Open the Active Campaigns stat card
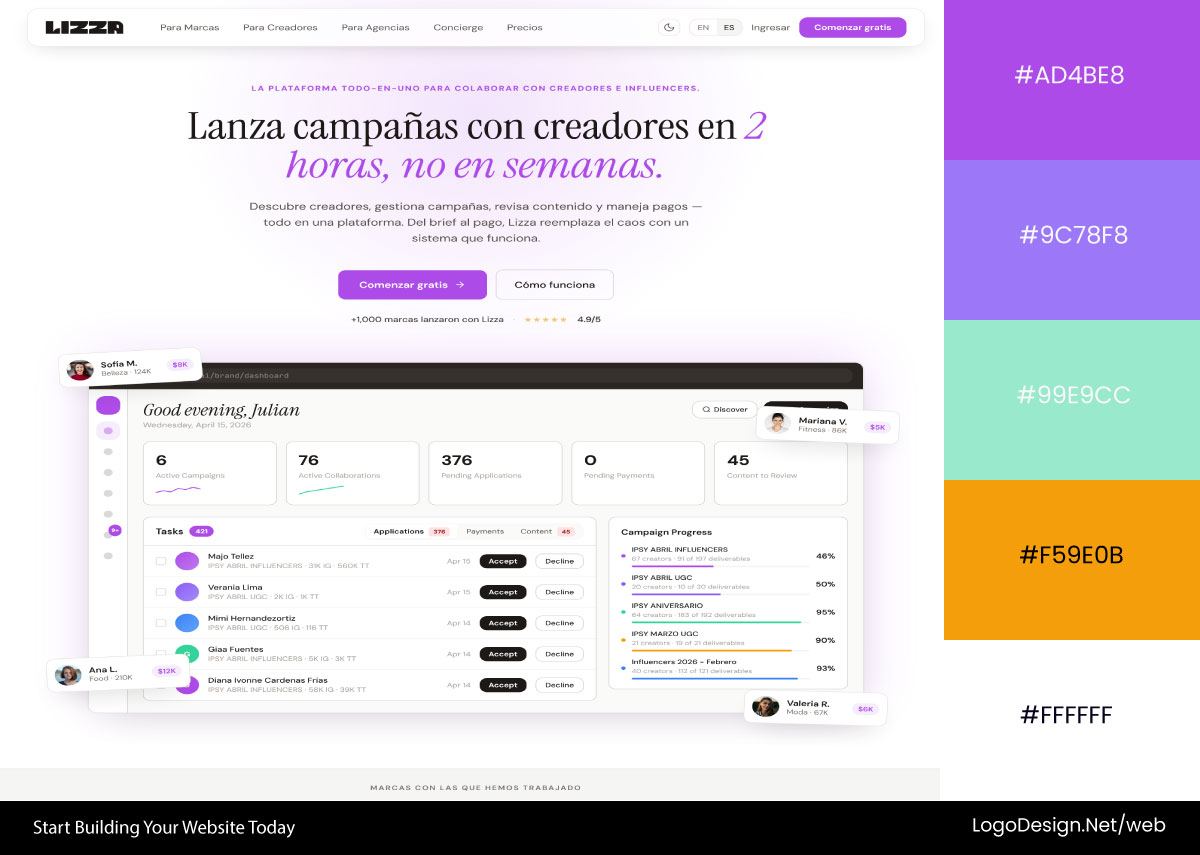 tap(210, 473)
